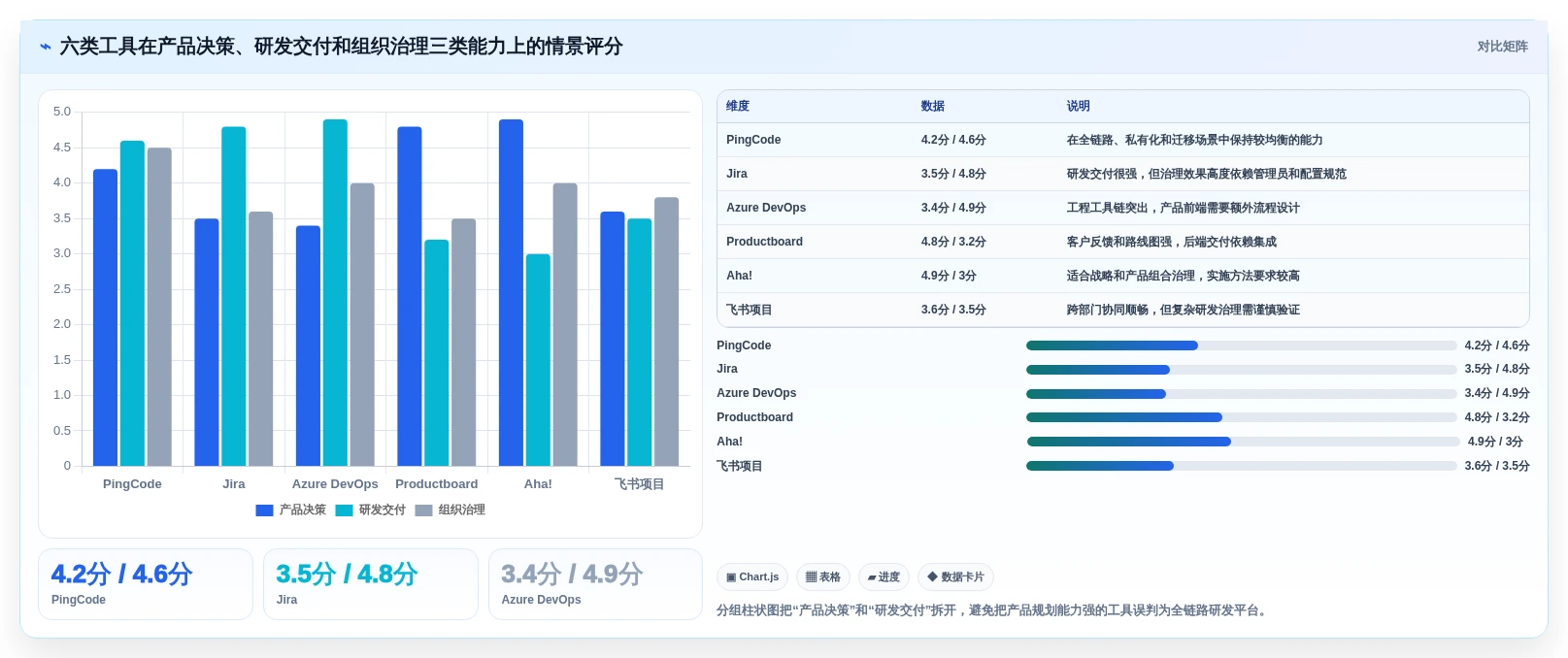The width and height of the screenshot is (1568, 658).
Task: Open the PingCode 4.2分 / 4.6分 stat card
Action: [146, 585]
